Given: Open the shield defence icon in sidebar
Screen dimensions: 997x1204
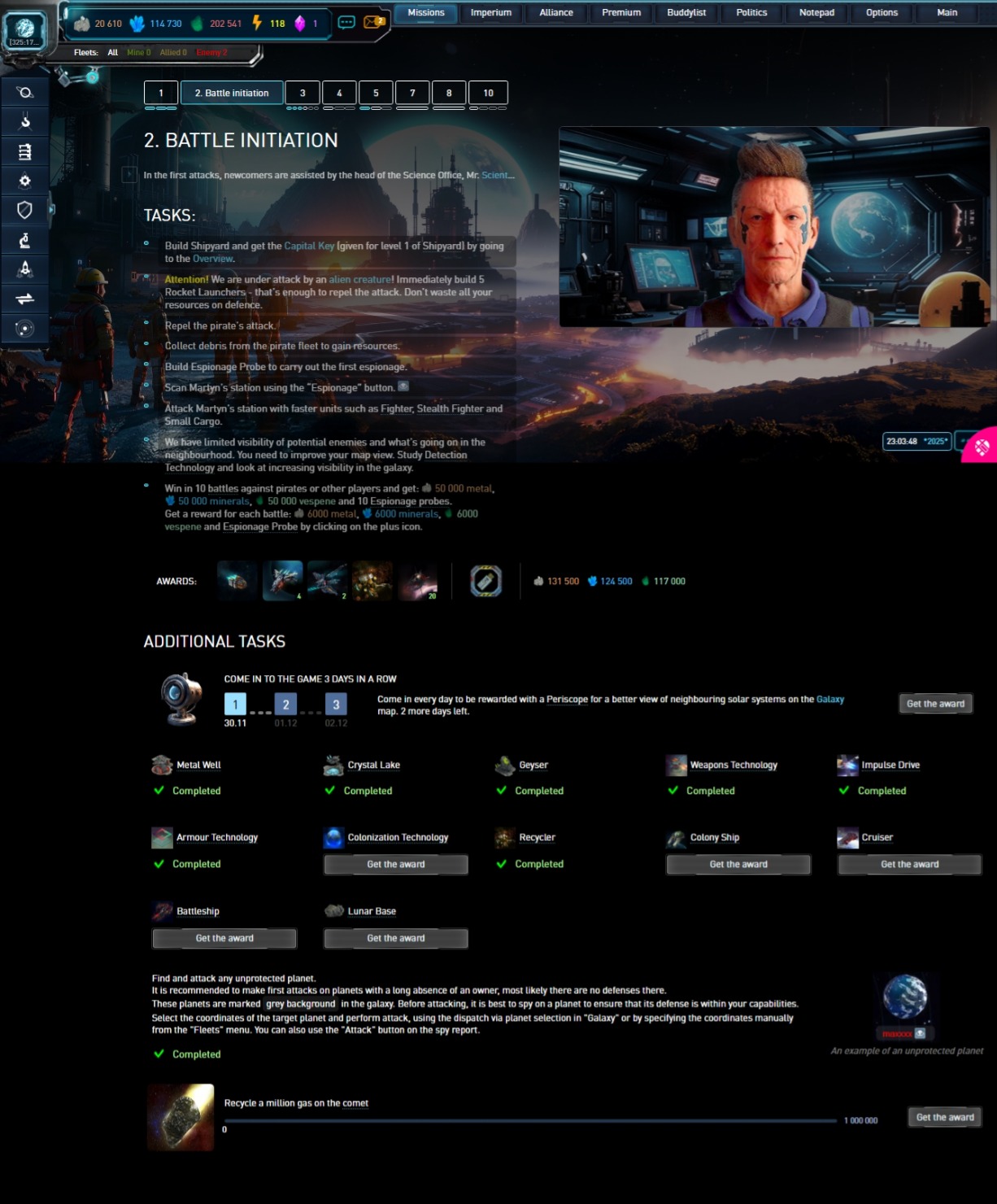Looking at the screenshot, I should 24,210.
